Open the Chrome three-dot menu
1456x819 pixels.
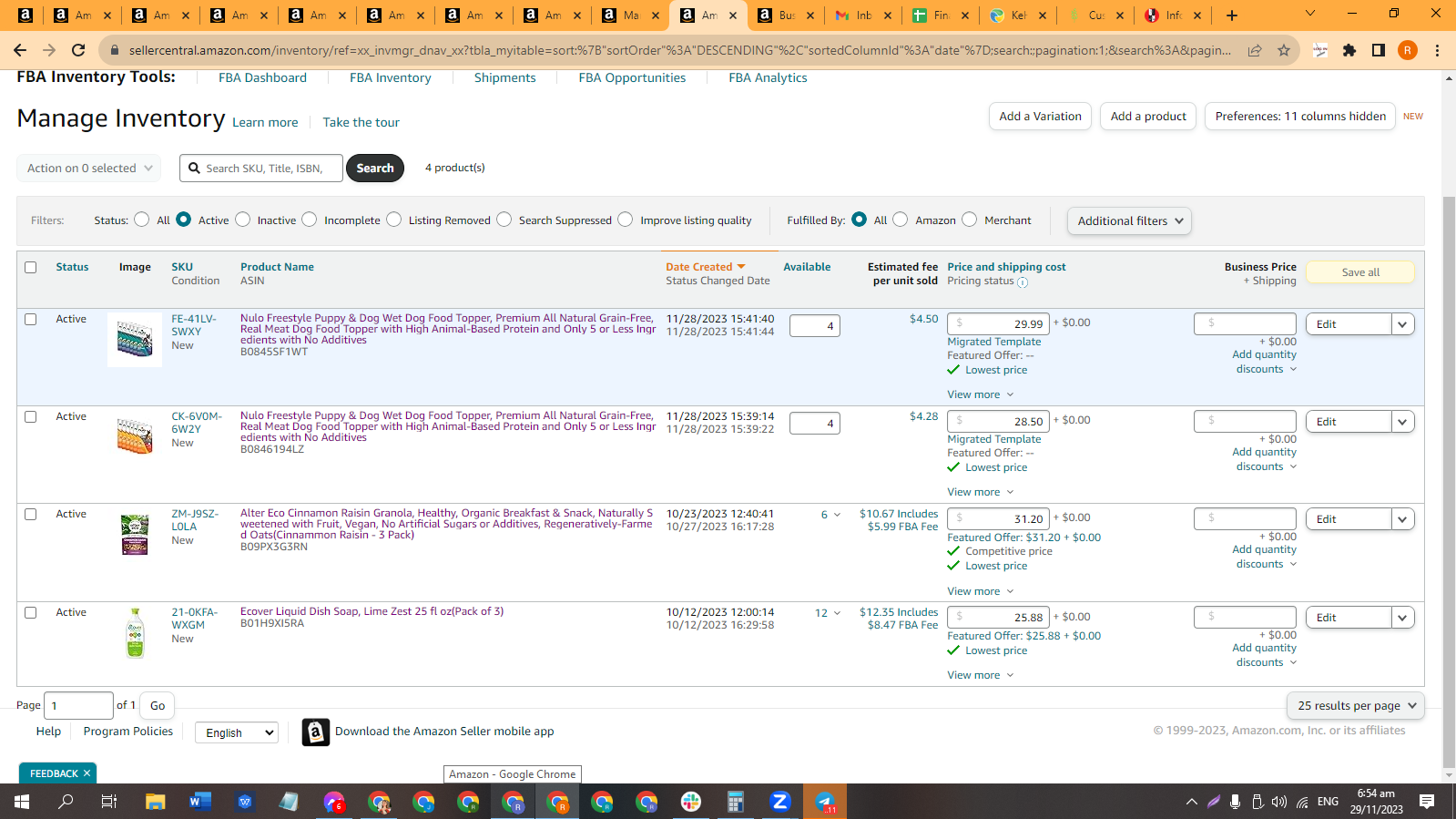(1437, 50)
